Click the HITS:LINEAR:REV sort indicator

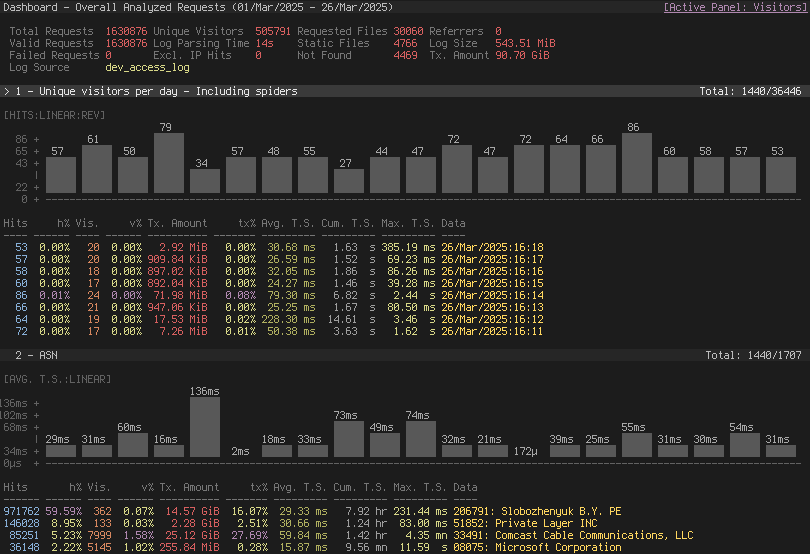coord(54,115)
